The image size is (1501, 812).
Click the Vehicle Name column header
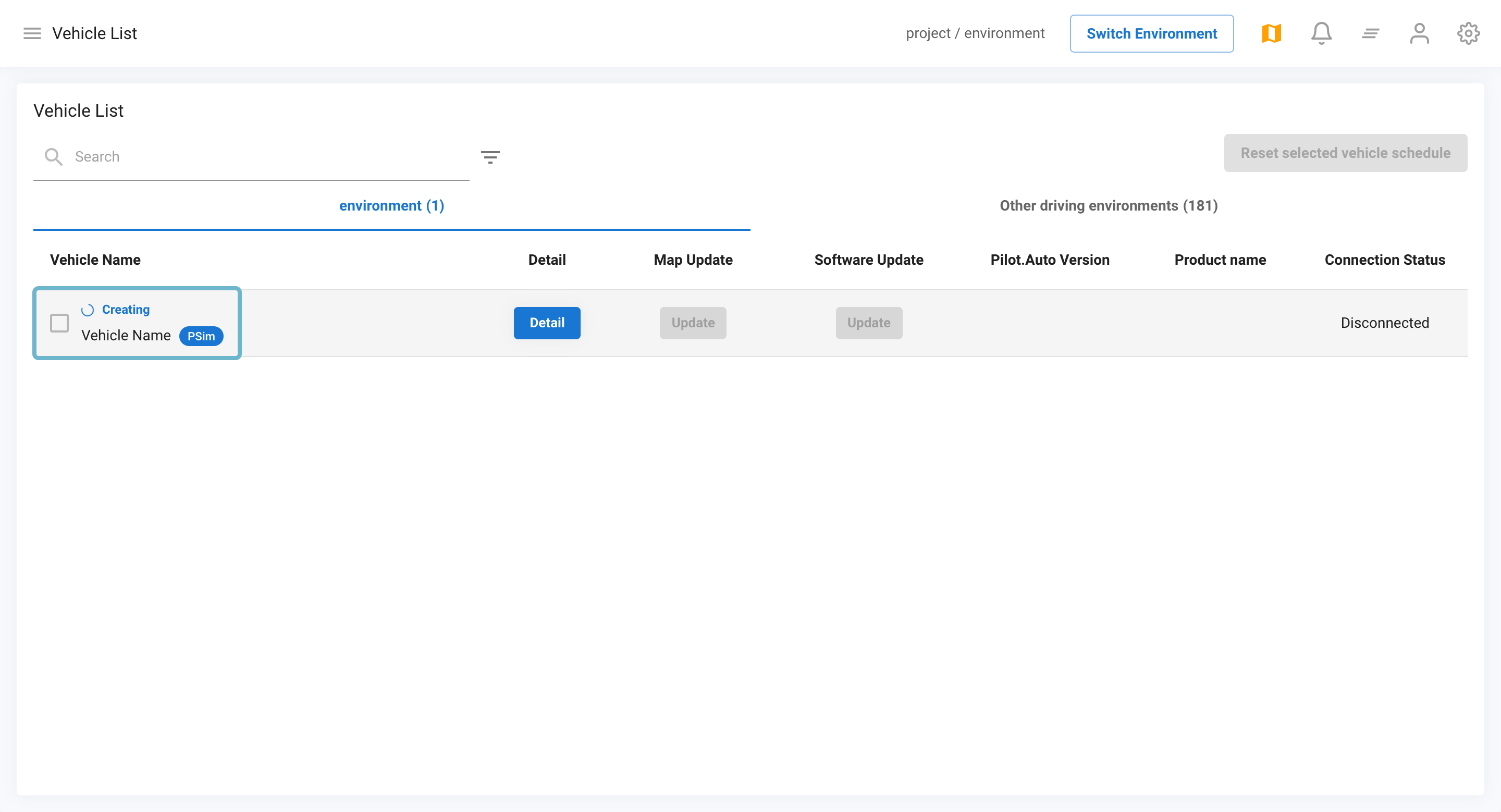click(95, 260)
